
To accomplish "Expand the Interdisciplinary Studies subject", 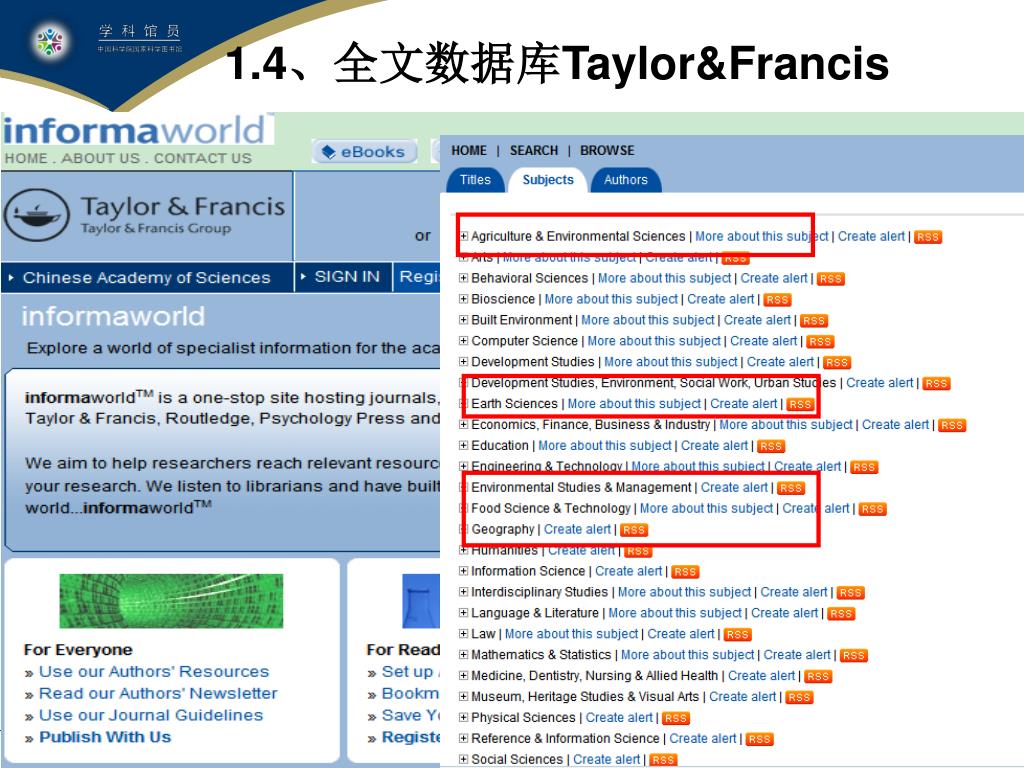I will (464, 591).
